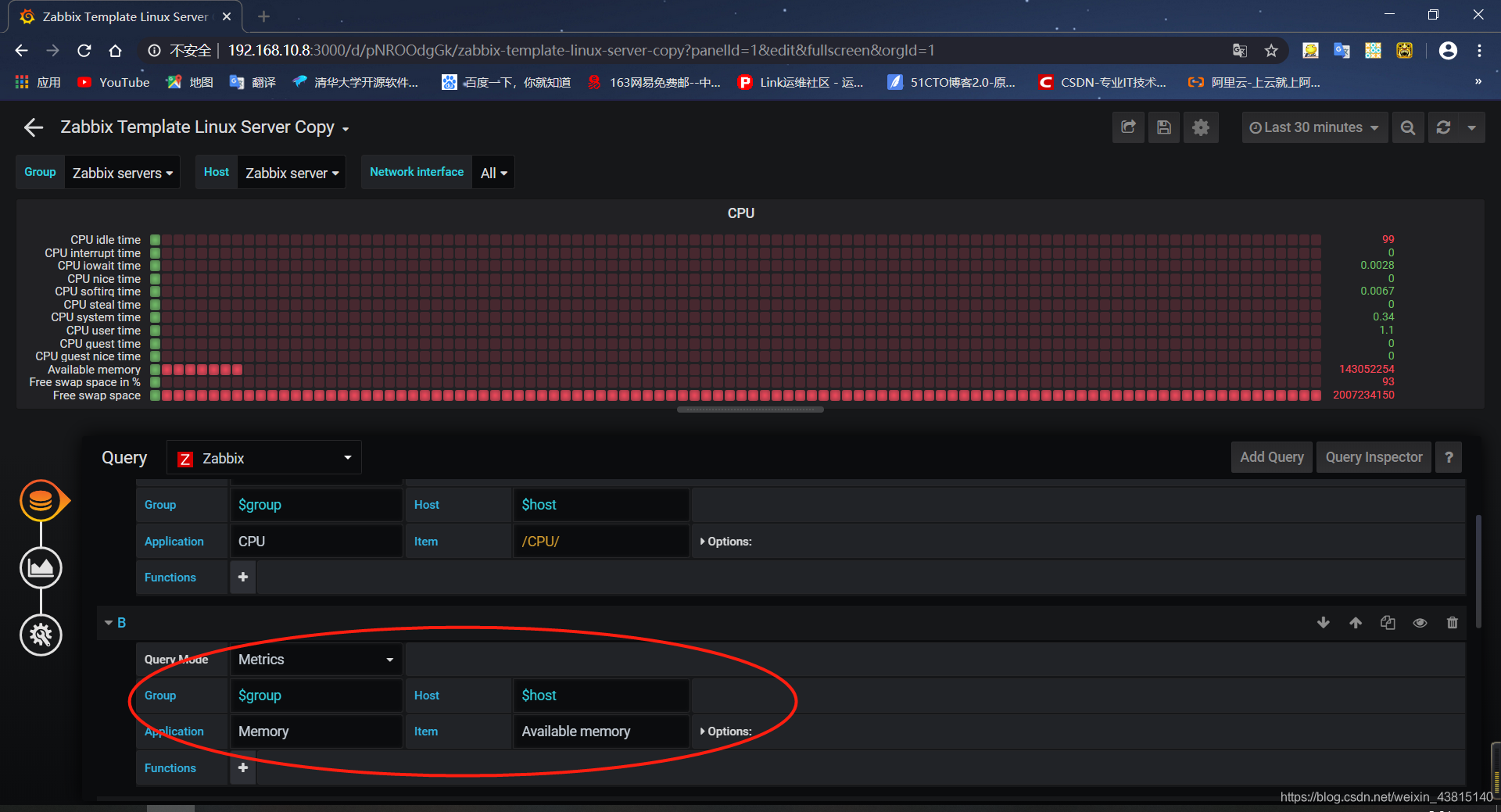
Task: Click the $host field in query A
Action: click(600, 505)
